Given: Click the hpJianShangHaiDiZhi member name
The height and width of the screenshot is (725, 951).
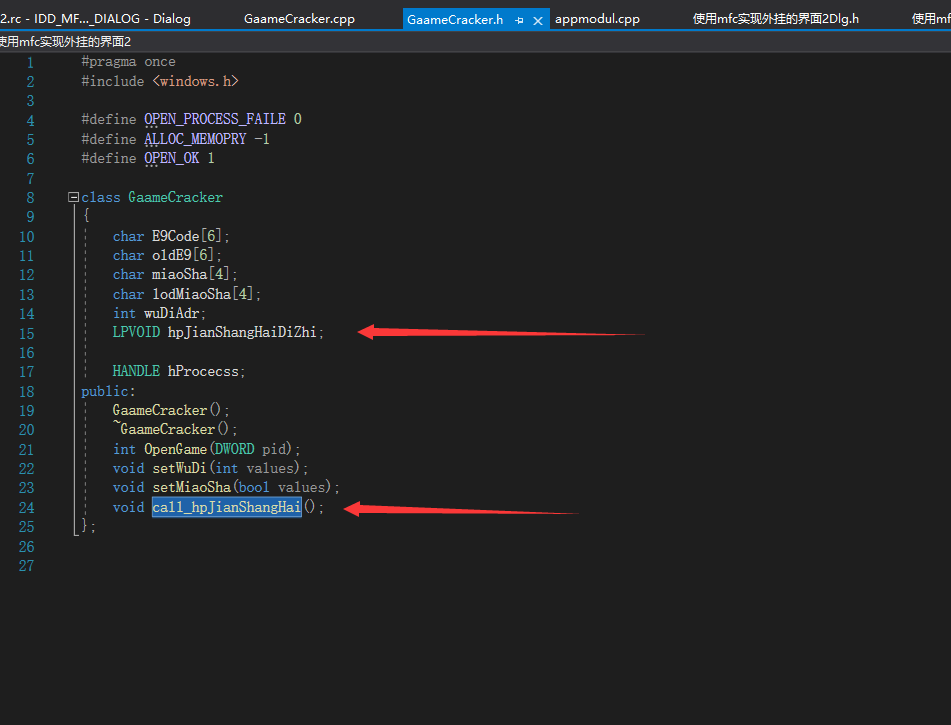Looking at the screenshot, I should point(242,332).
